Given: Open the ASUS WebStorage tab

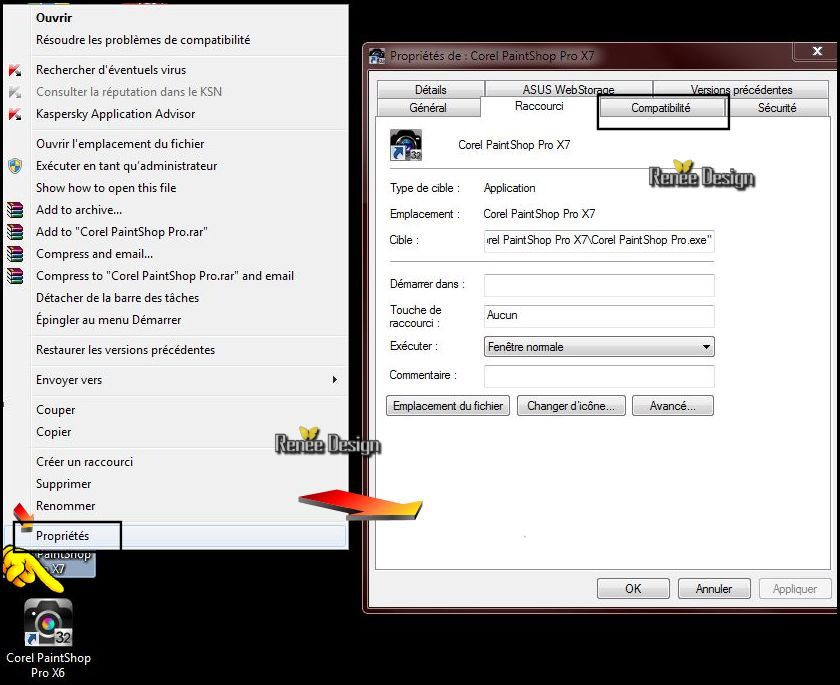Looking at the screenshot, I should 568,89.
